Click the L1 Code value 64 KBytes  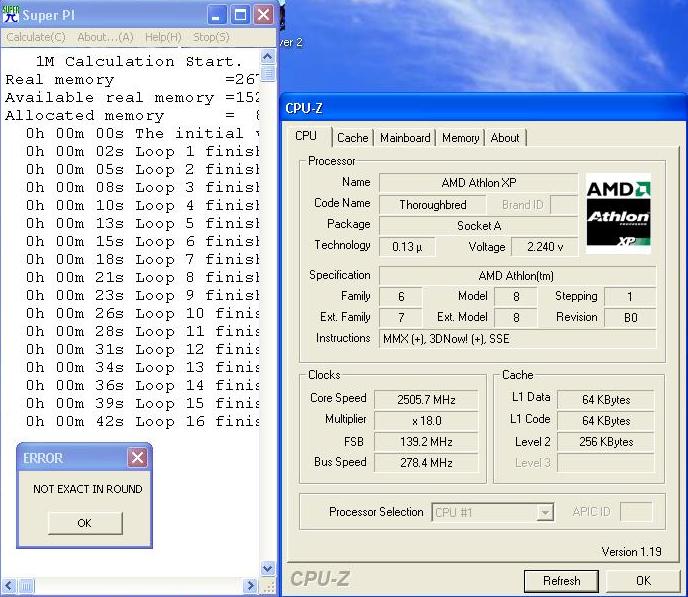pos(606,421)
